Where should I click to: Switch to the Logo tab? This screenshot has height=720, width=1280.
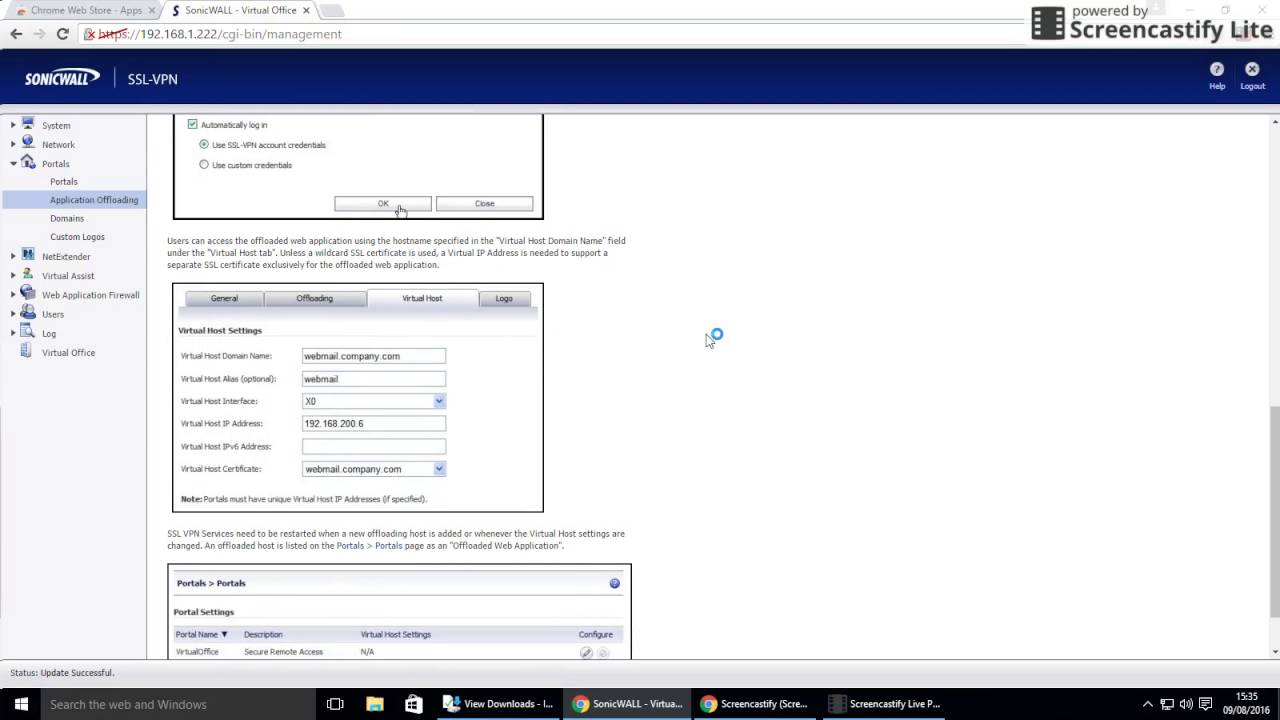click(x=504, y=298)
